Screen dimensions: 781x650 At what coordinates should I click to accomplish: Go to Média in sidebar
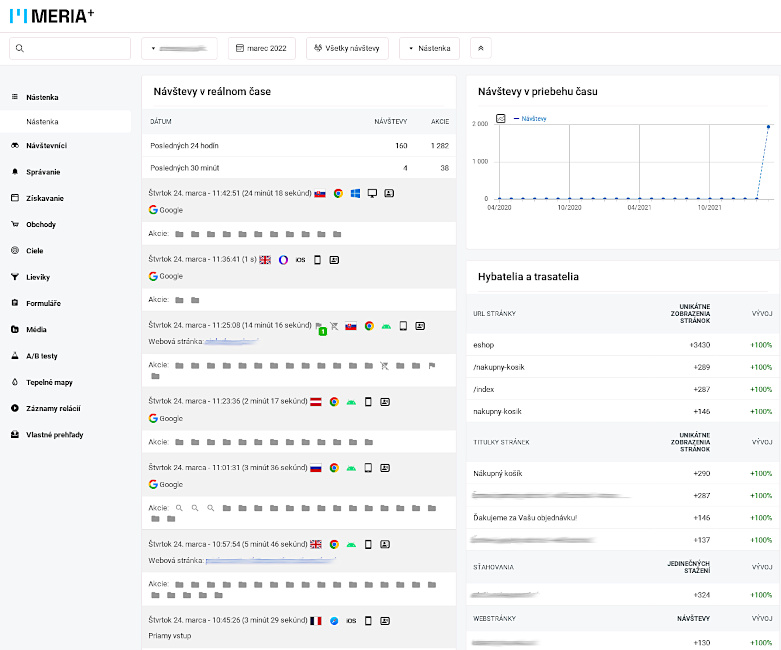coord(36,330)
